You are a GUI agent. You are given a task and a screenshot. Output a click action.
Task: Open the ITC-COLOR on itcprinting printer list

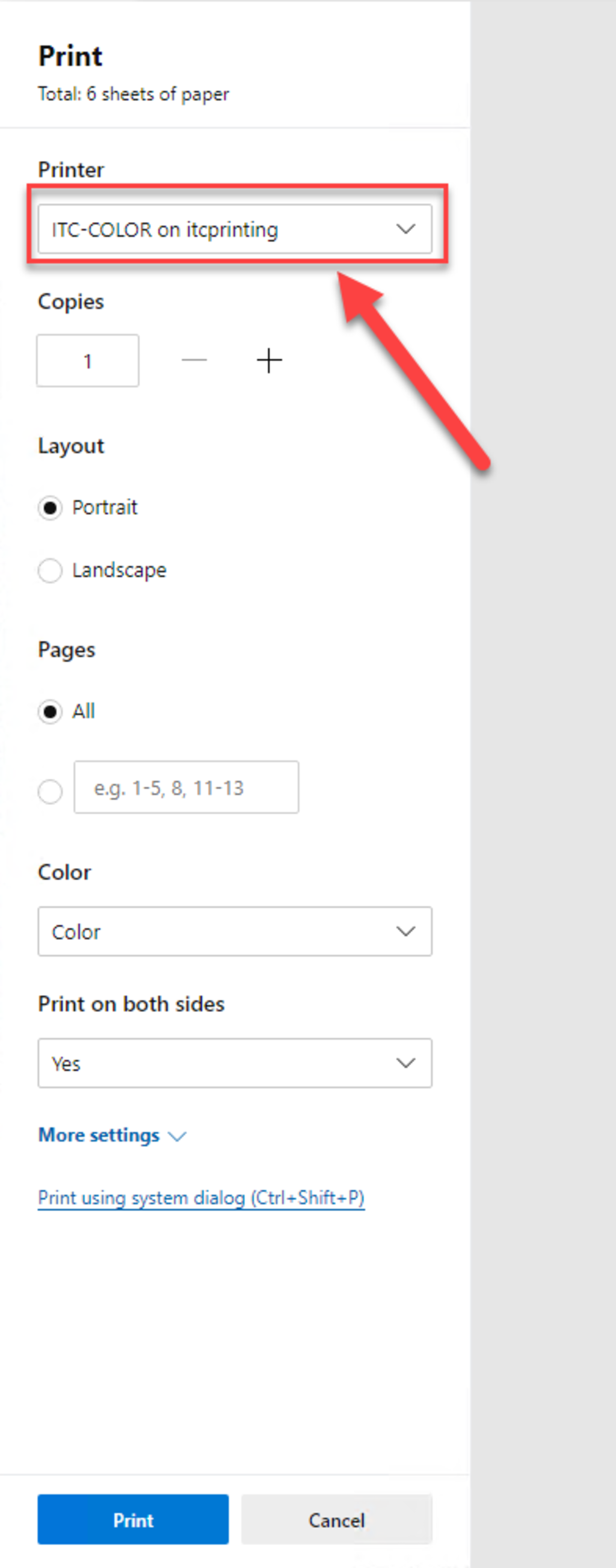[x=235, y=229]
